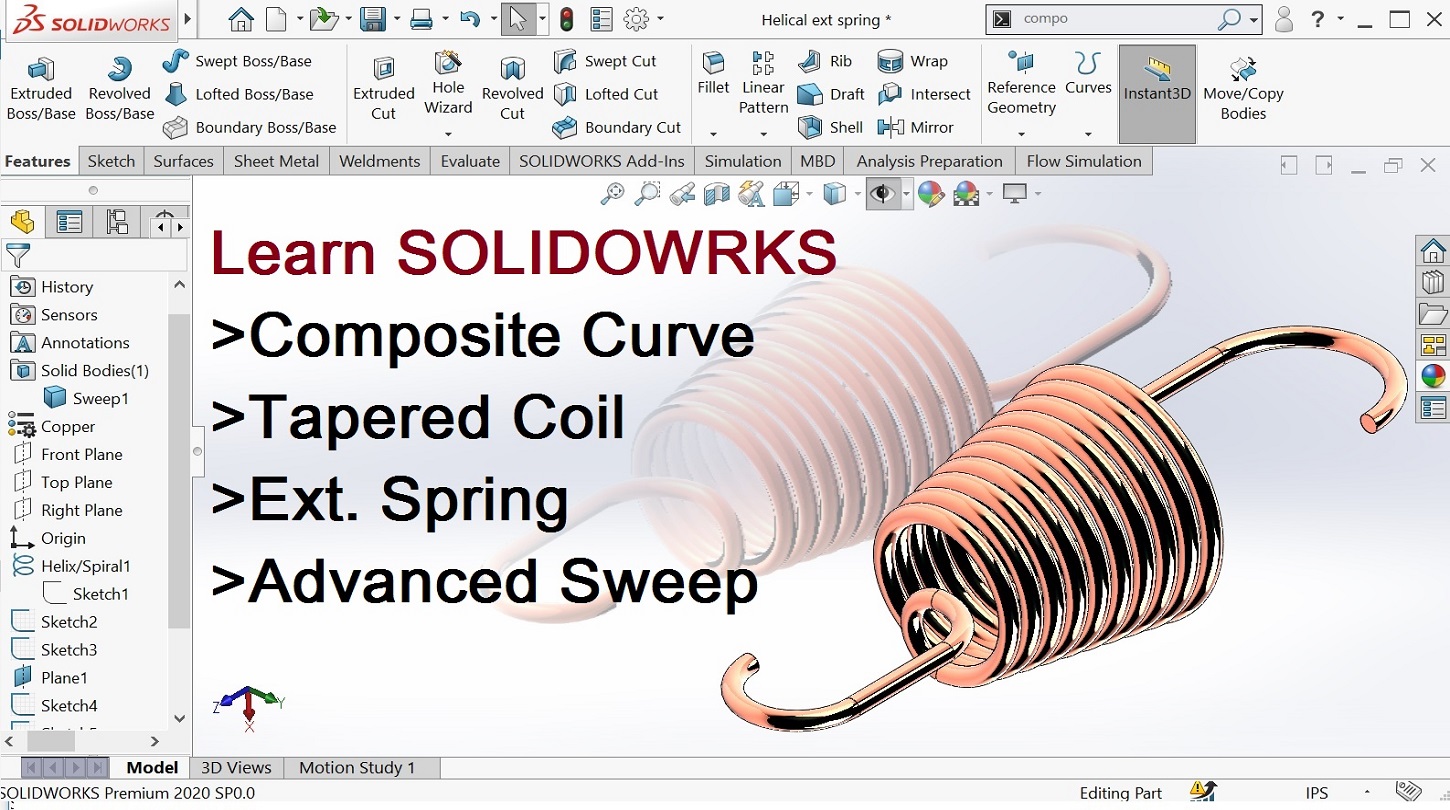Switch to FeatureManager design tree tab
The width and height of the screenshot is (1450, 810).
coord(23,222)
